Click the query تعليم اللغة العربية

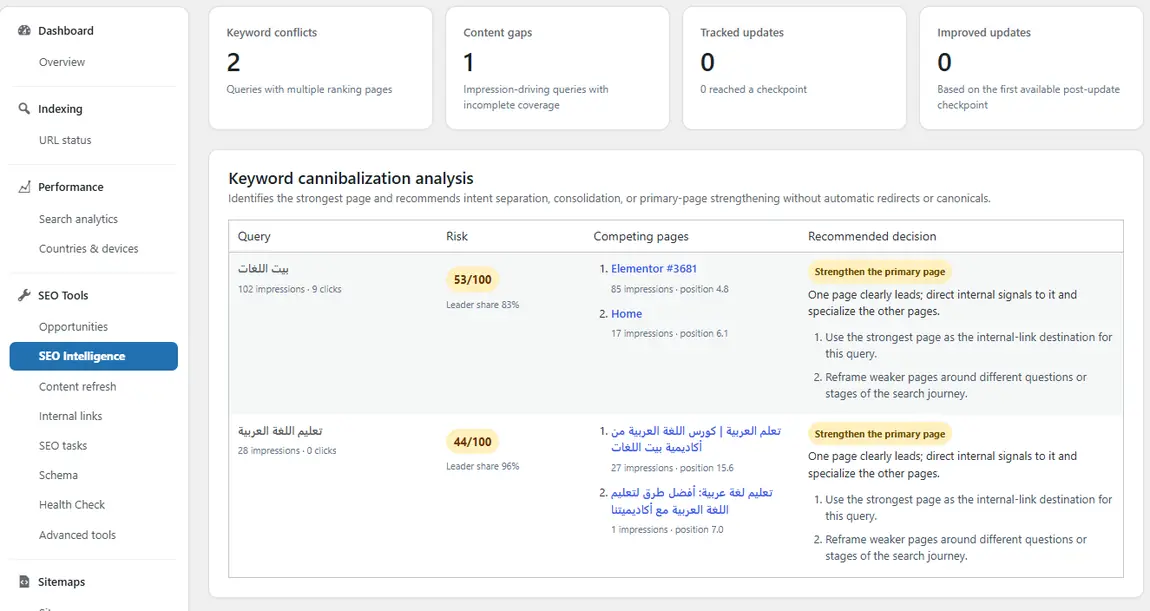tap(280, 431)
